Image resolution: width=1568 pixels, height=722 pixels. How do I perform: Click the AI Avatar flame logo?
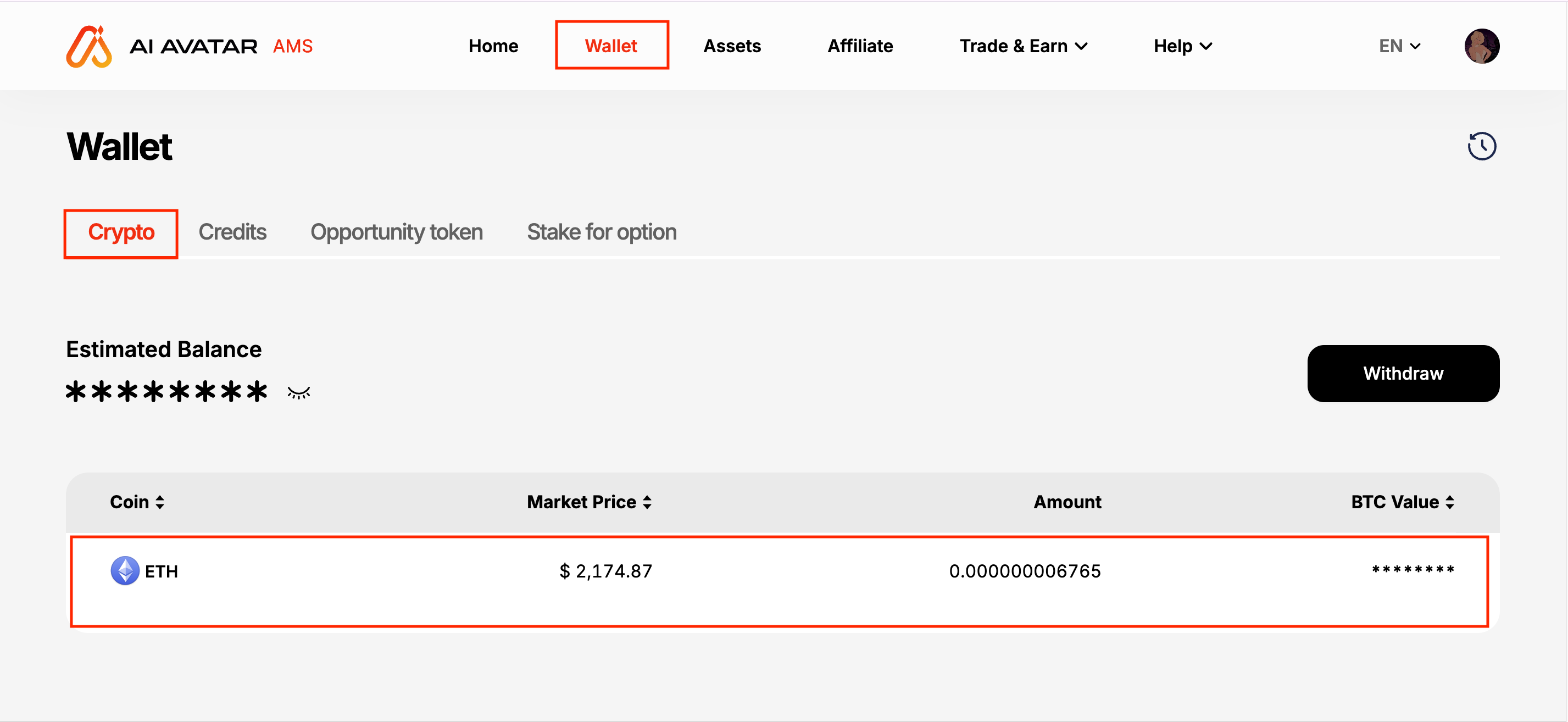(89, 46)
